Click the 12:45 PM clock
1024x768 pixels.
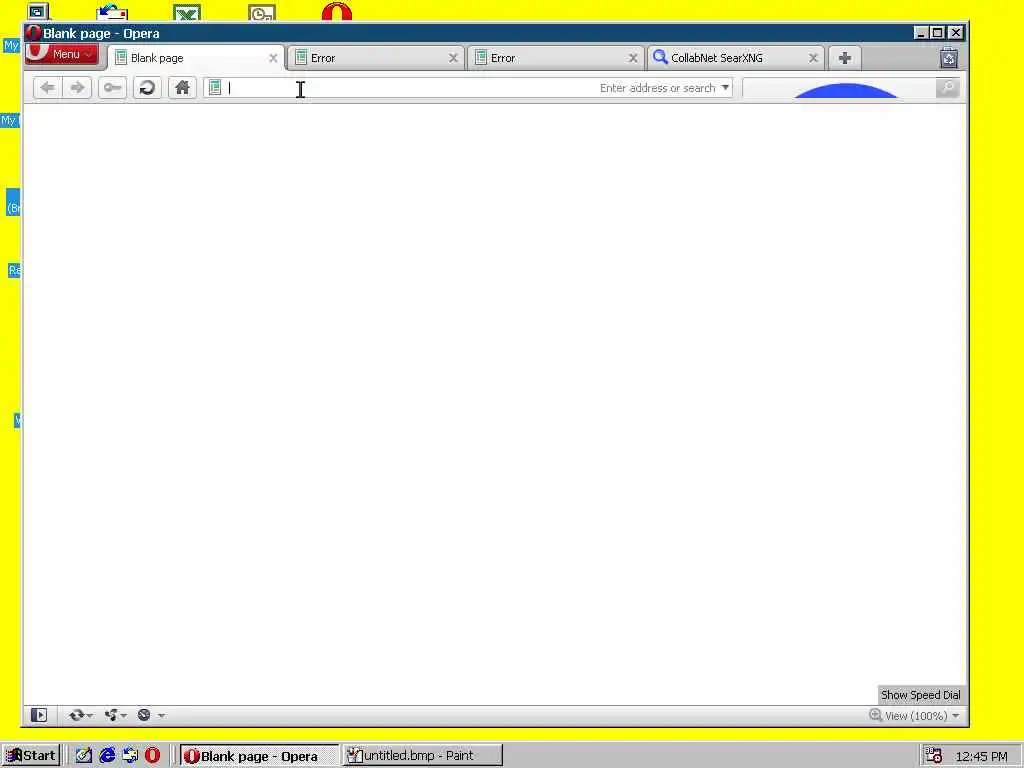click(x=982, y=756)
